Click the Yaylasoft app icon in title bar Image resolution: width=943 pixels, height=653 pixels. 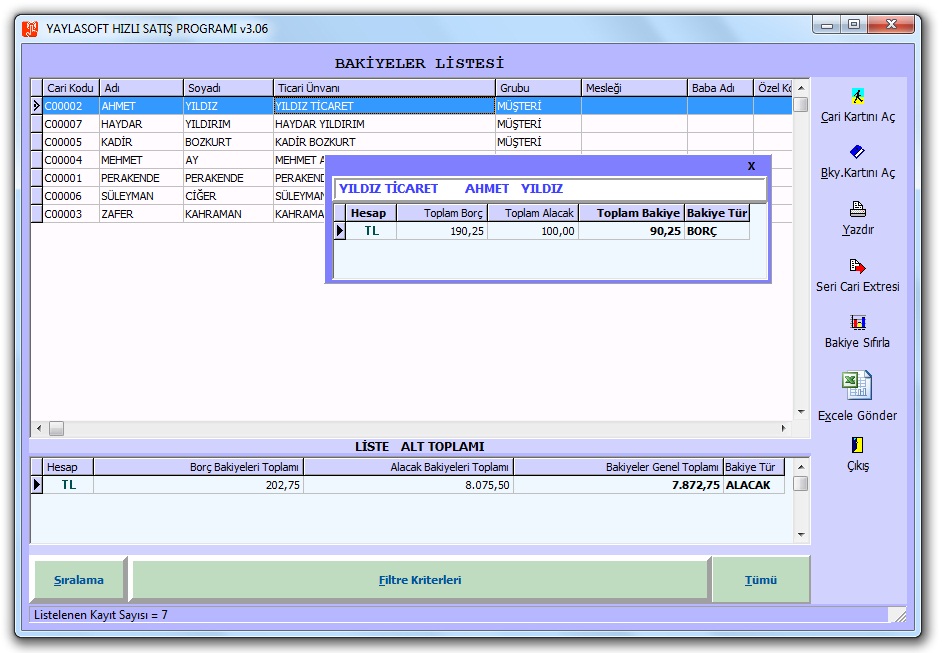click(x=30, y=28)
